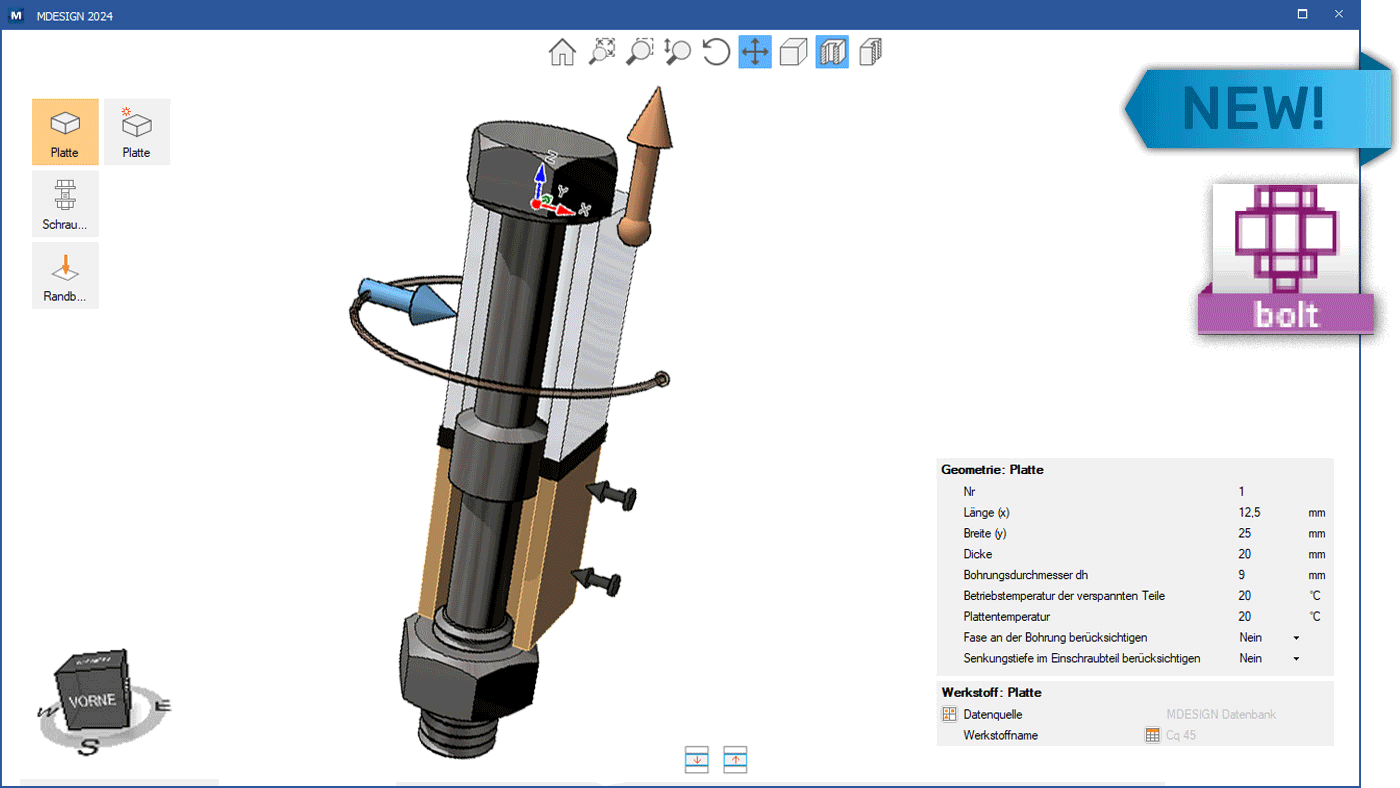Open the Schrau... component in the sidebar
Viewport: 1400px width, 788px height.
(x=65, y=203)
